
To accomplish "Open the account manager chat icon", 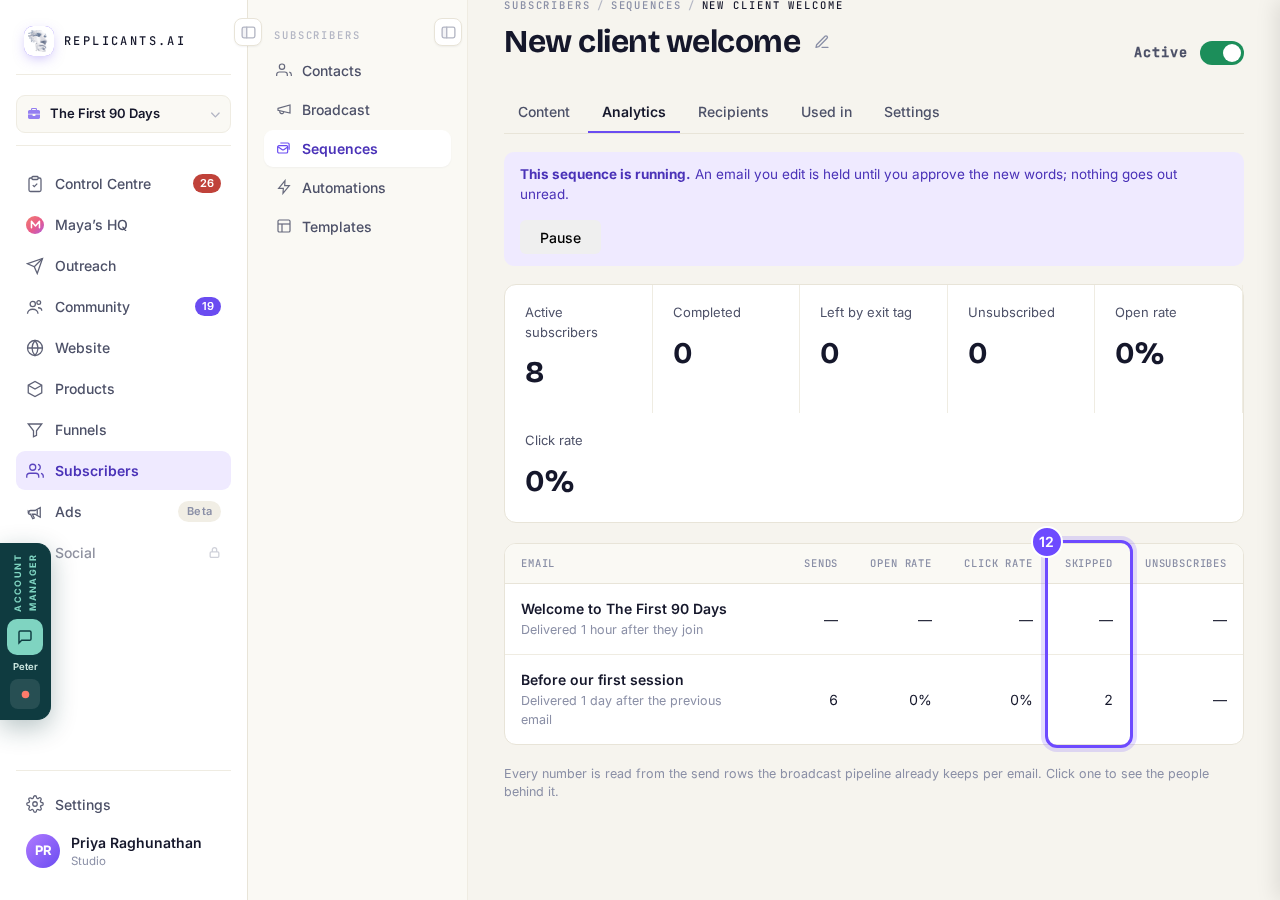I will (x=25, y=637).
